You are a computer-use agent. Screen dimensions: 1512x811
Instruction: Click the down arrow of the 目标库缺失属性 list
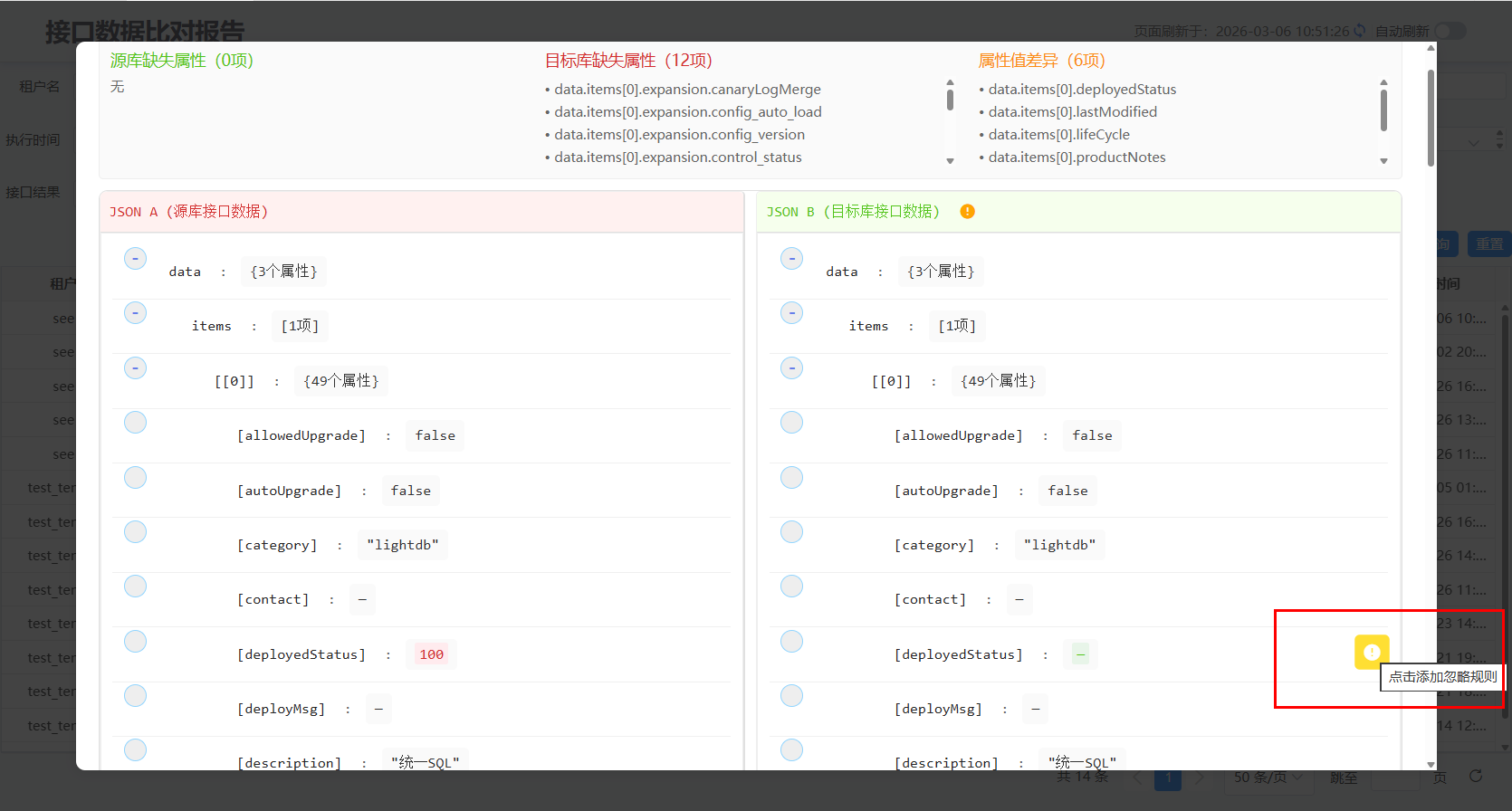pos(950,161)
